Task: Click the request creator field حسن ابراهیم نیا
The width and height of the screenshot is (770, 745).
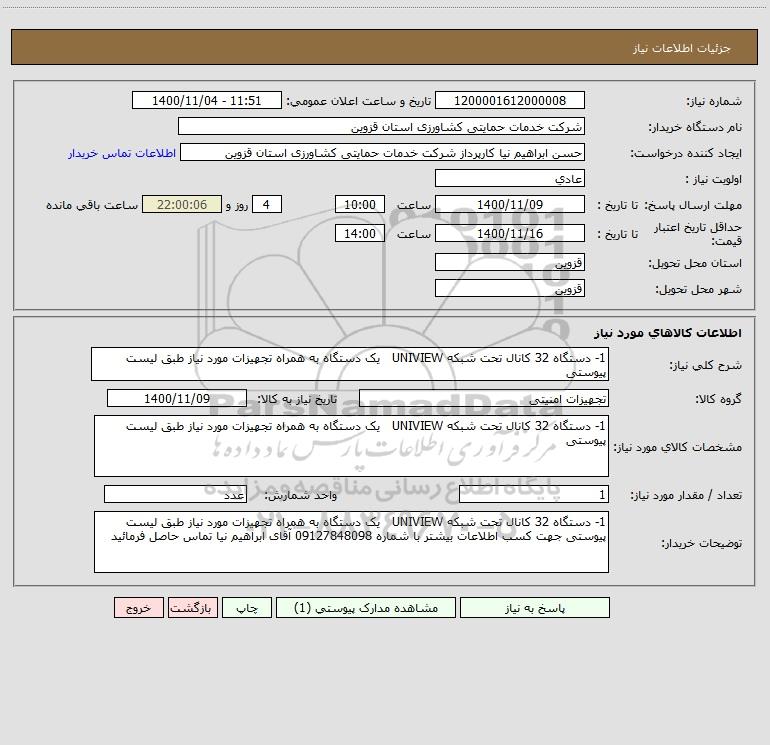Action: pos(383,153)
